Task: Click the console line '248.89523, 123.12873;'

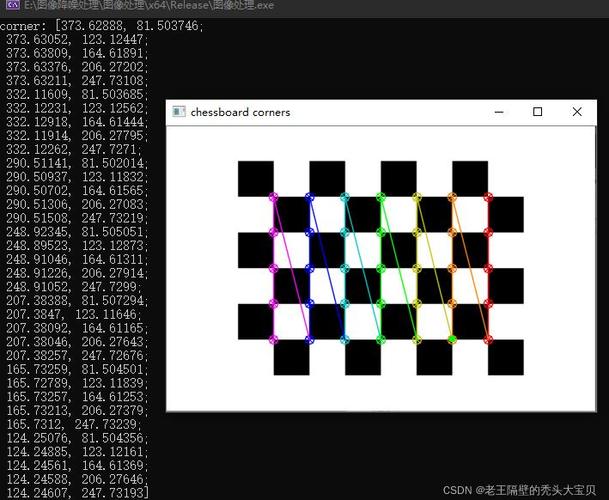Action: coord(77,246)
